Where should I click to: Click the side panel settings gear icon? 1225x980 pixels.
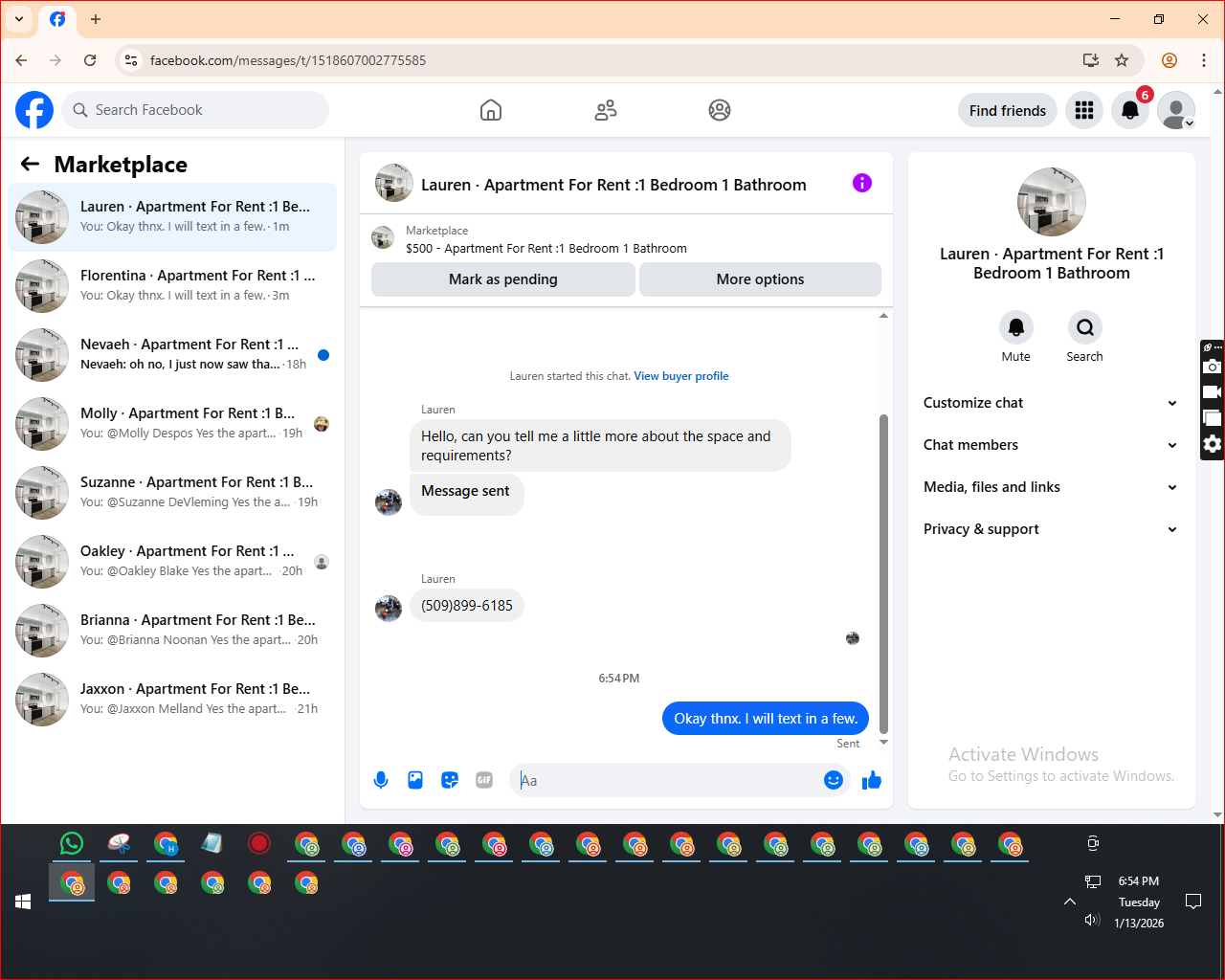click(x=1213, y=444)
